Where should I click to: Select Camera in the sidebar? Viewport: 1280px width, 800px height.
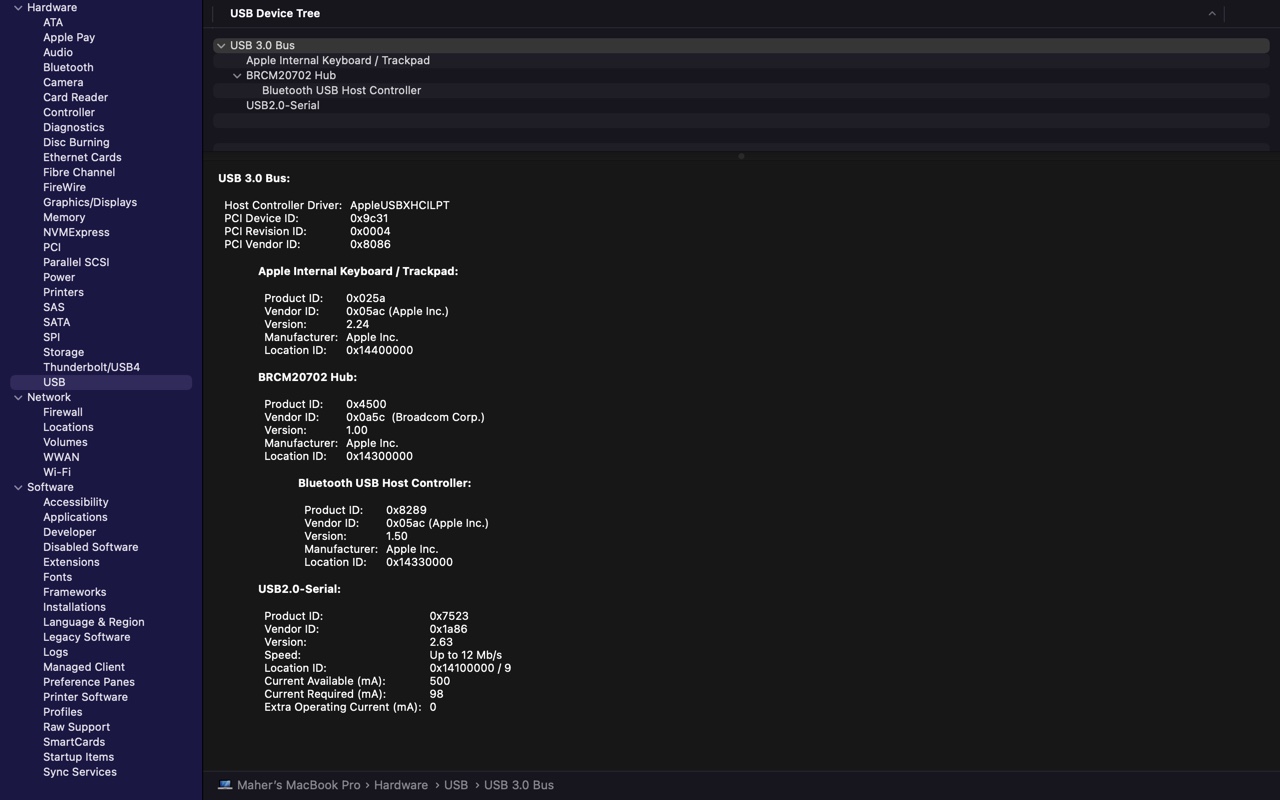(x=63, y=82)
